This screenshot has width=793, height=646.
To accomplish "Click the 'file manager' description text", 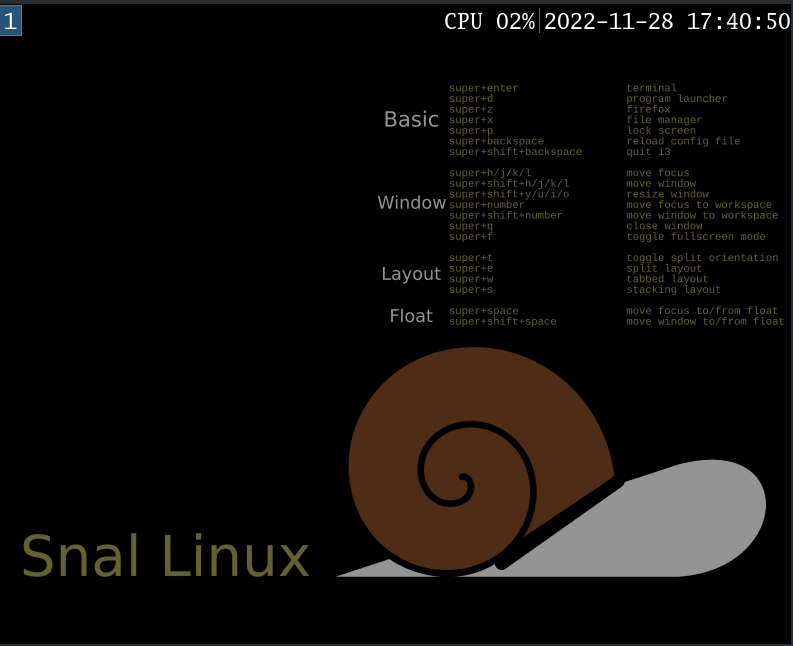I will [x=664, y=120].
